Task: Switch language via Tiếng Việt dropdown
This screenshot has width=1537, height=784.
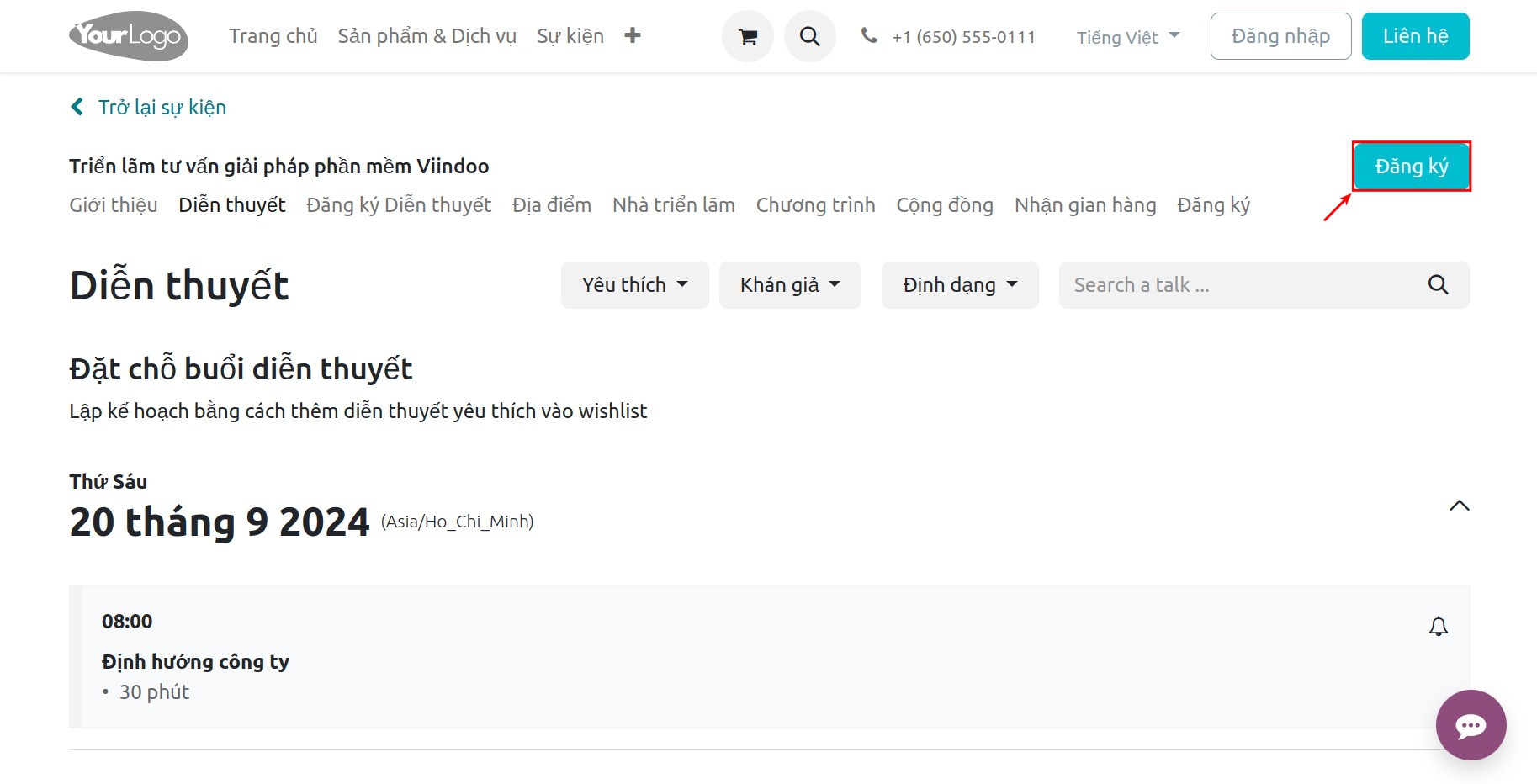Action: 1128,37
